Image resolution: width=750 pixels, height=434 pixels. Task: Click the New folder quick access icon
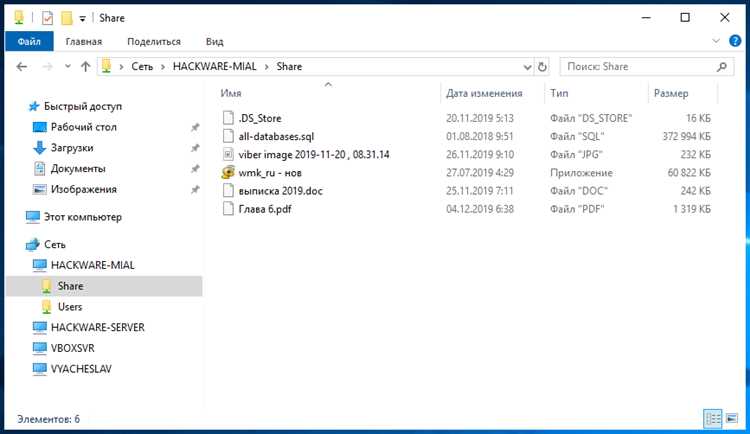click(x=66, y=18)
